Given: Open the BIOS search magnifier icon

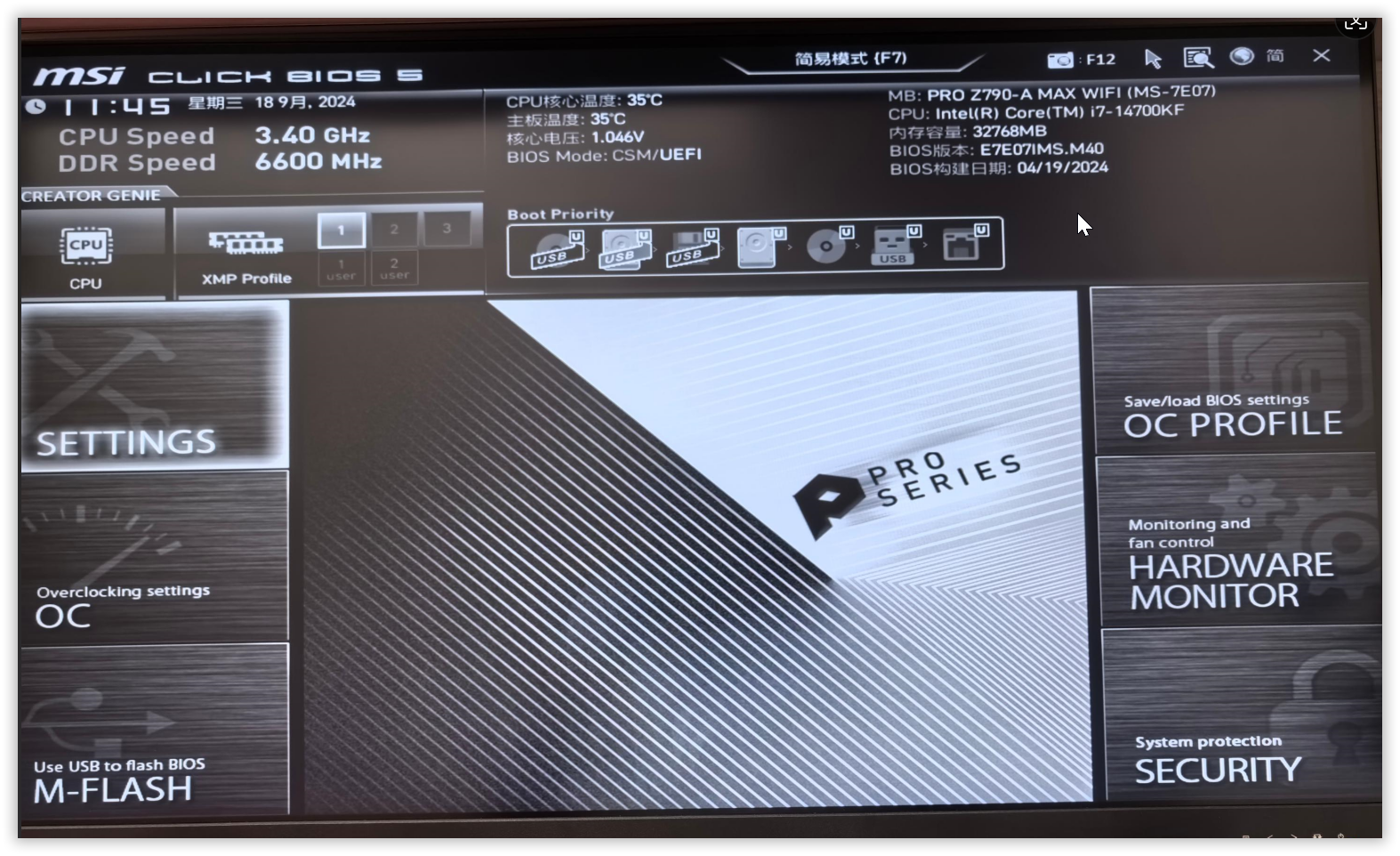Looking at the screenshot, I should [x=1198, y=58].
